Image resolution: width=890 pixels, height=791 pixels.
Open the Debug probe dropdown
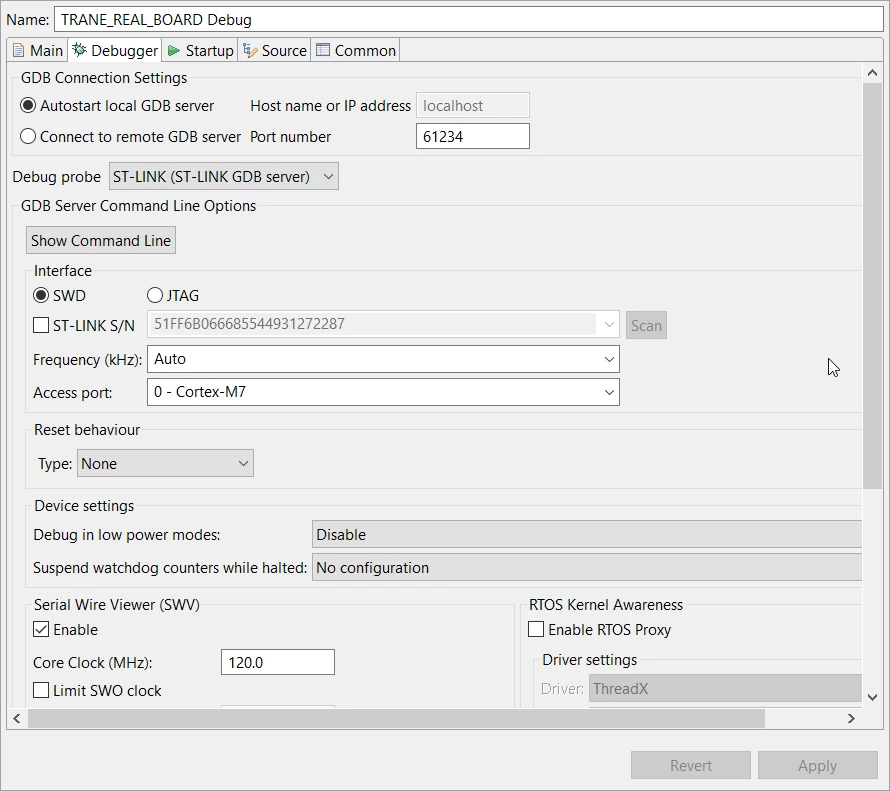pos(224,176)
